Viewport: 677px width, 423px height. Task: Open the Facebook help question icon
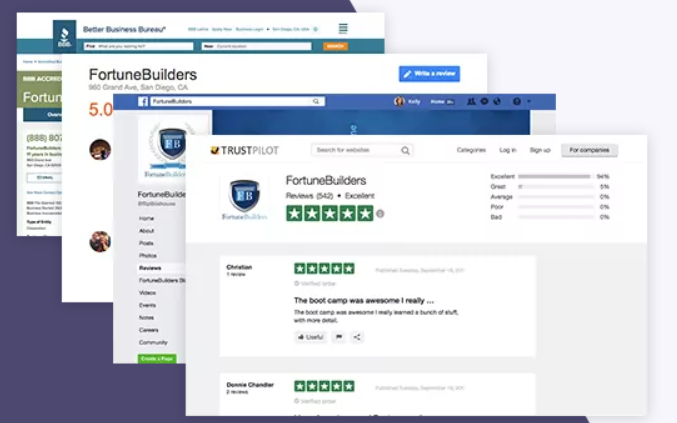(x=517, y=101)
